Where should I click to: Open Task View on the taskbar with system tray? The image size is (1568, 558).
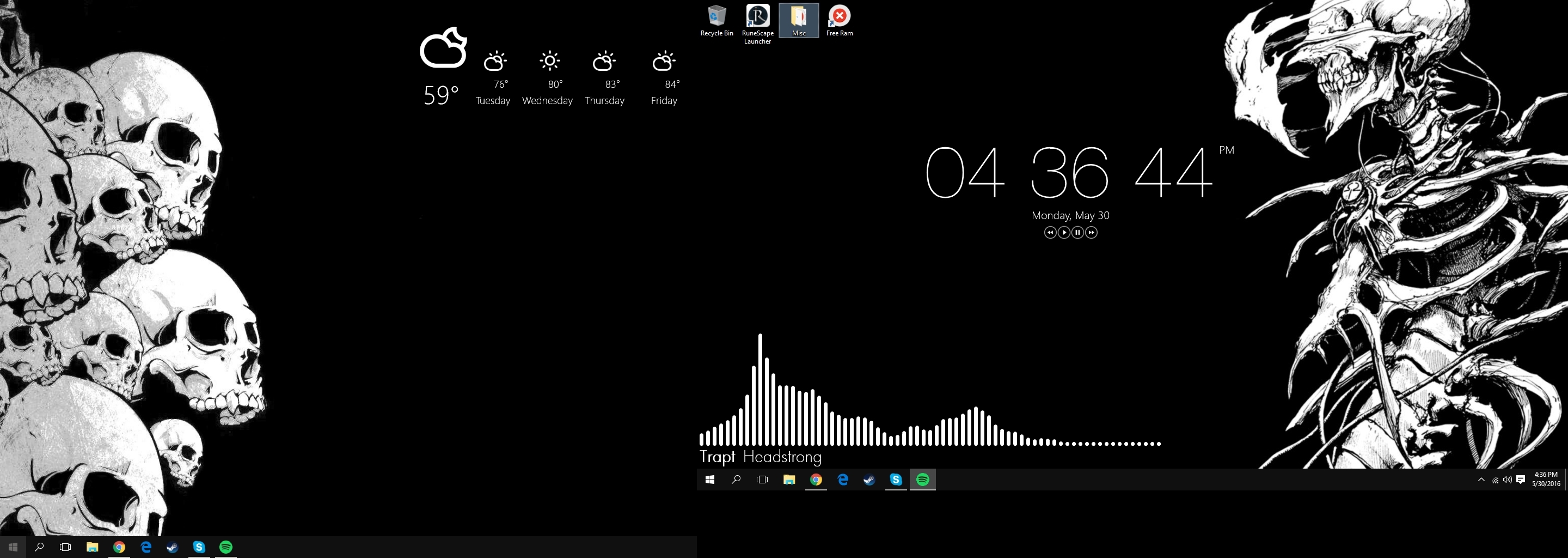[x=762, y=480]
